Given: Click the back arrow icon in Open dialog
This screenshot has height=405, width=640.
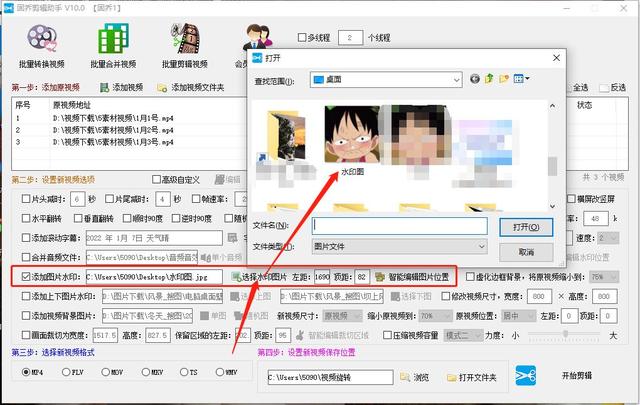Looking at the screenshot, I should click(474, 79).
